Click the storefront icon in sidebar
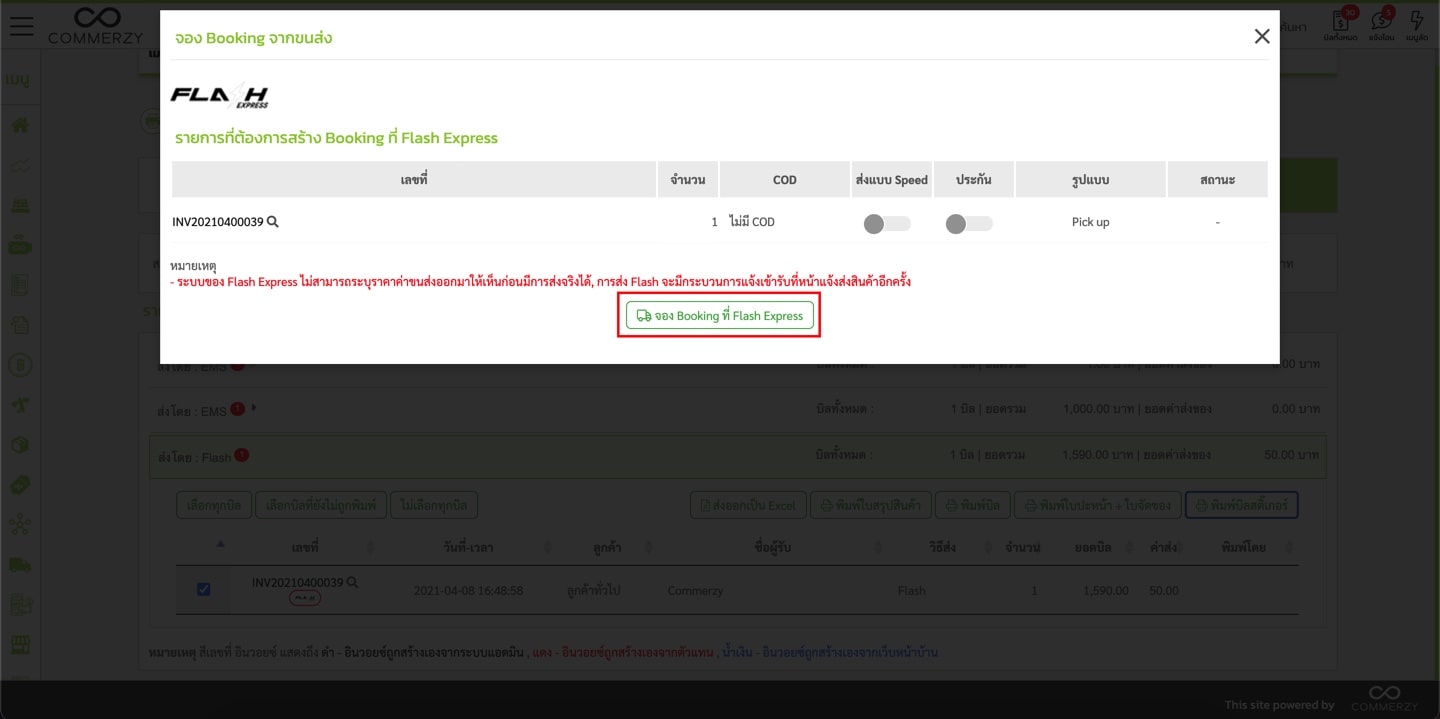Viewport: 1440px width, 719px height. (20, 645)
